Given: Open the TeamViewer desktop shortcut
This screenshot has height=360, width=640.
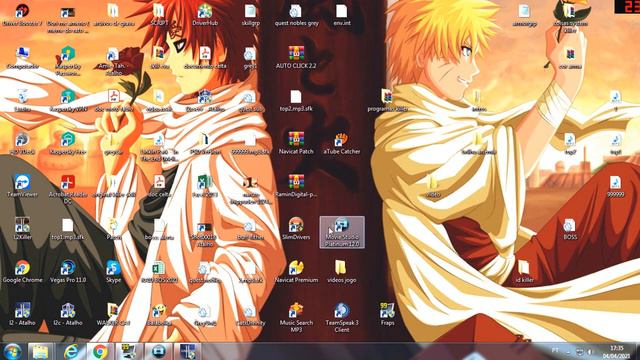Looking at the screenshot, I should (22, 186).
